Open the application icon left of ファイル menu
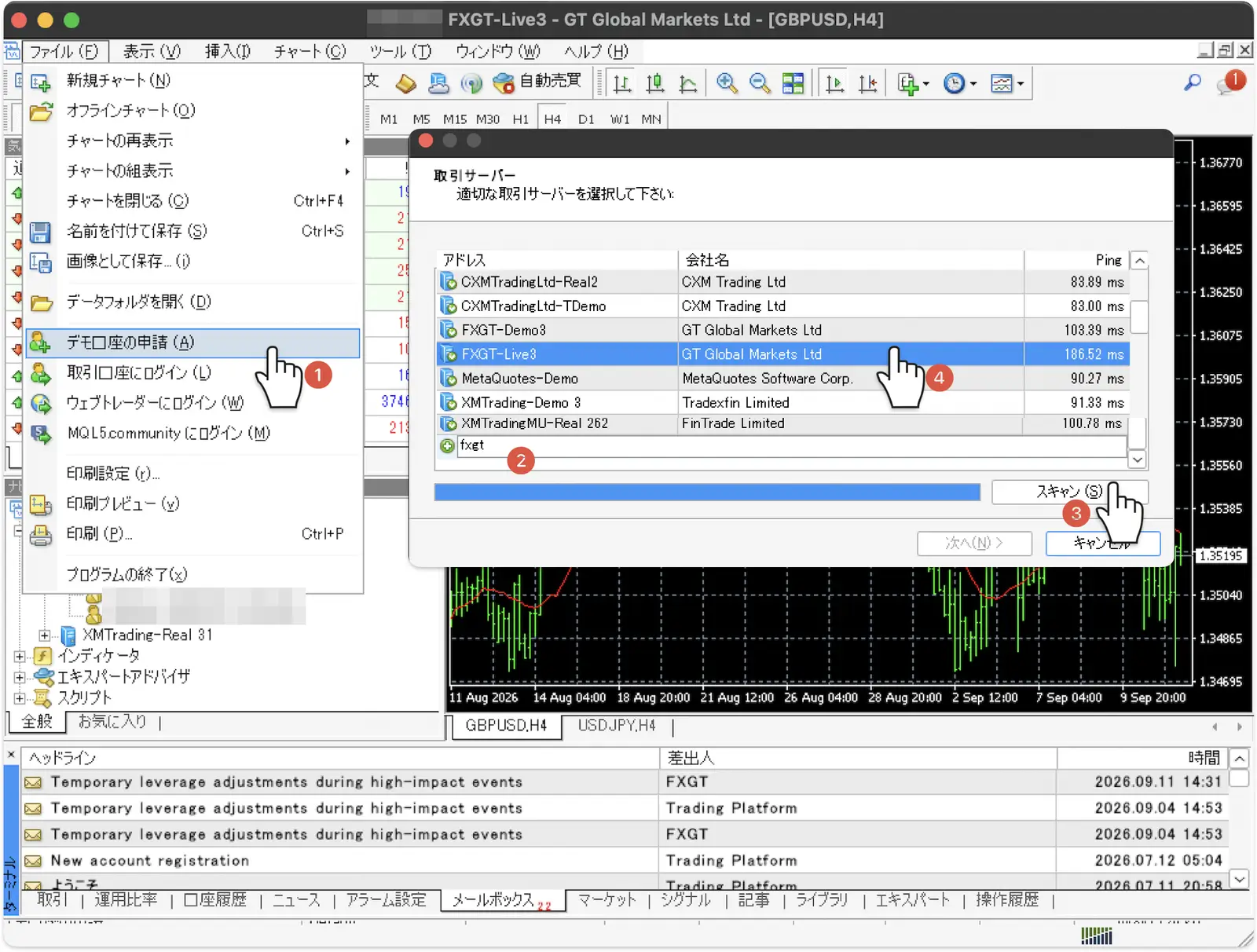The image size is (1257, 952). click(11, 52)
